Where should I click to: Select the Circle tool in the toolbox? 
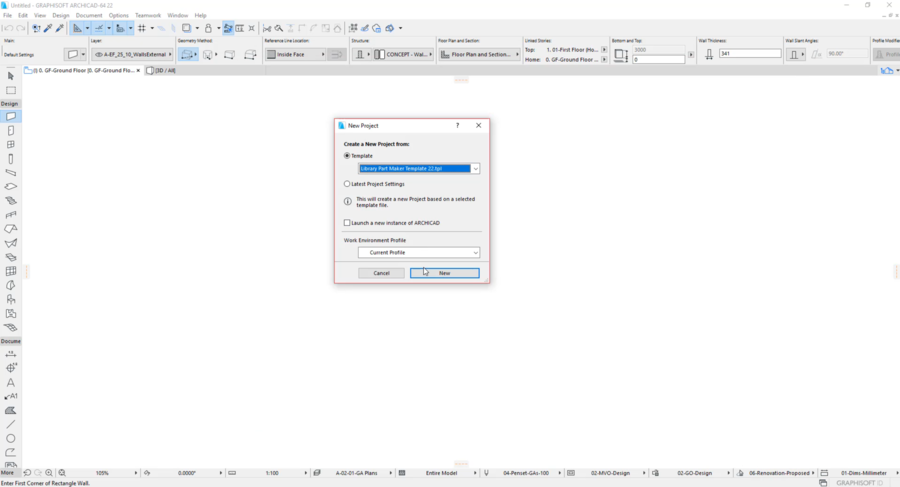click(x=10, y=438)
